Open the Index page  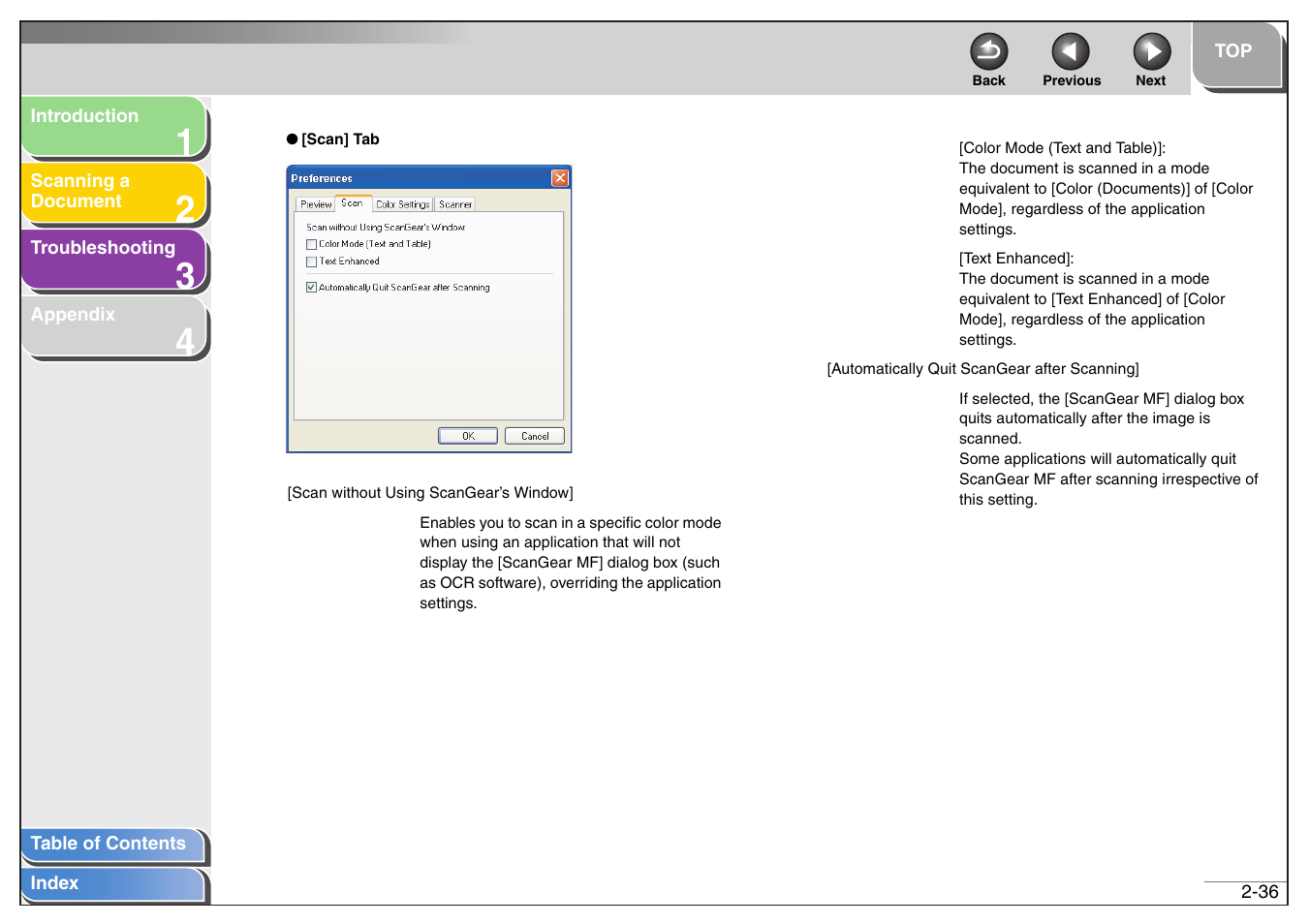pyautogui.click(x=113, y=883)
